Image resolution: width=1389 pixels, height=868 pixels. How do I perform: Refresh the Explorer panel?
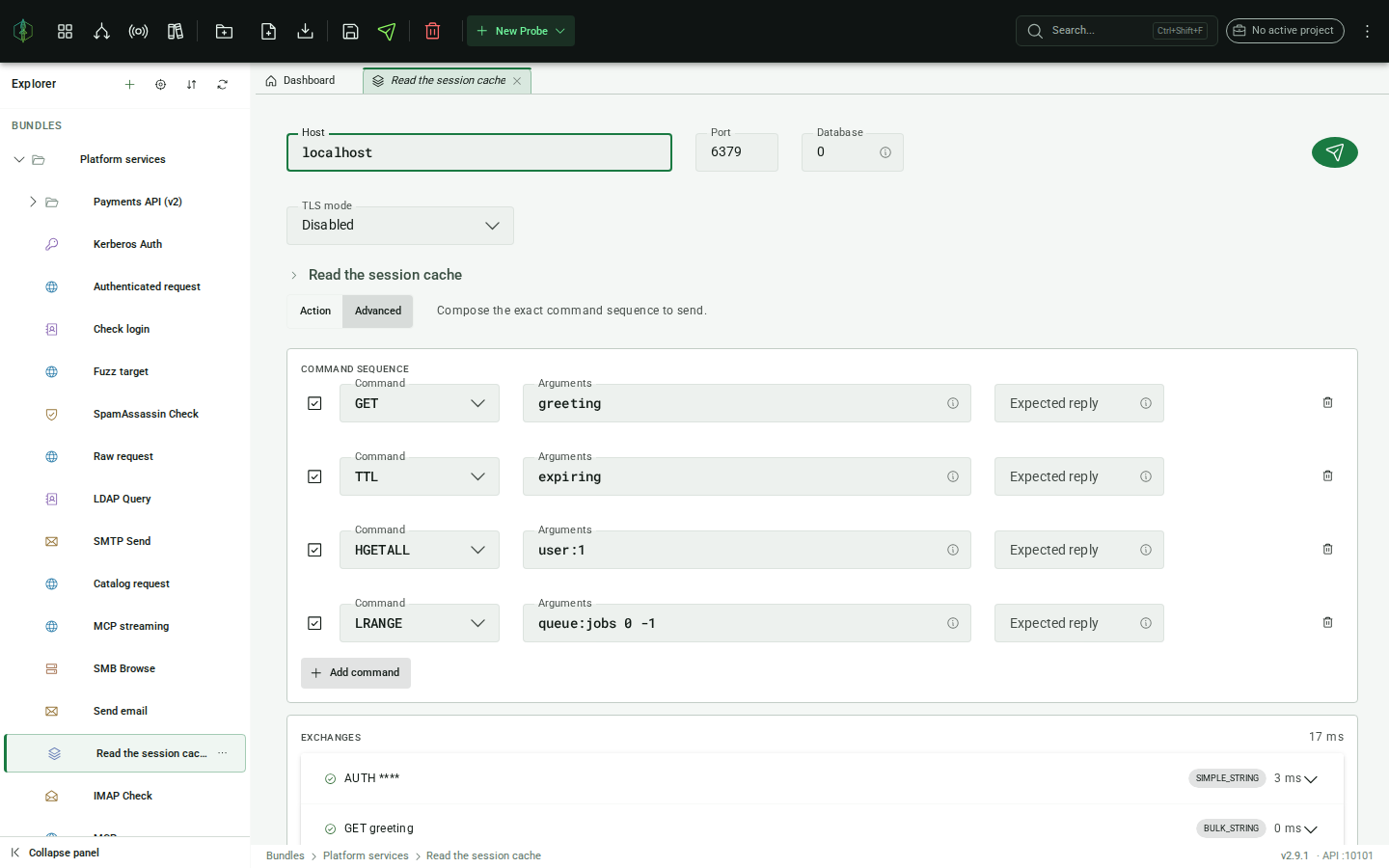pyautogui.click(x=222, y=85)
